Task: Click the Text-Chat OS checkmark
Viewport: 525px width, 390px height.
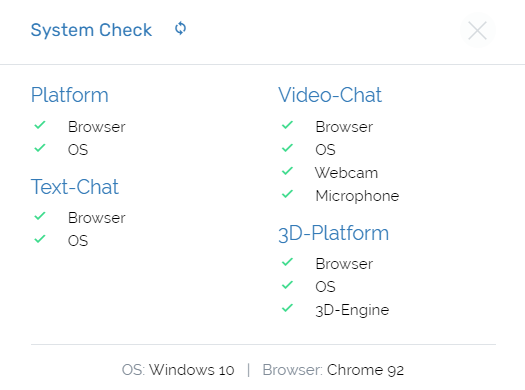Action: (40, 239)
